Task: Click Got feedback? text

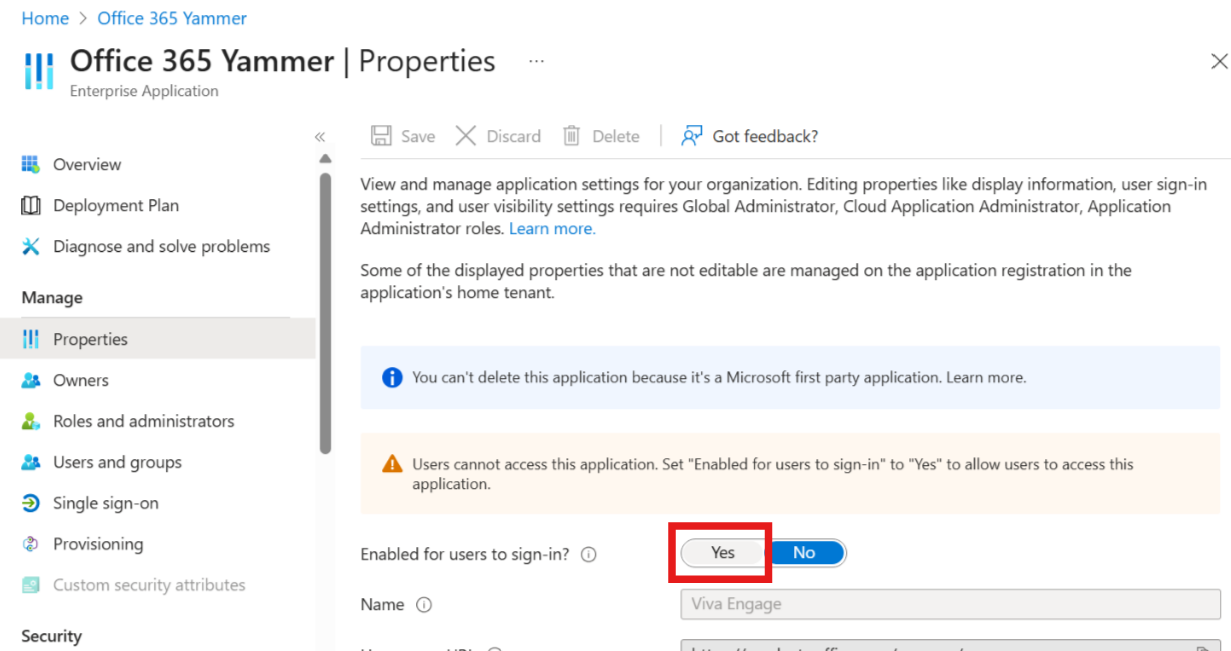Action: coord(765,136)
